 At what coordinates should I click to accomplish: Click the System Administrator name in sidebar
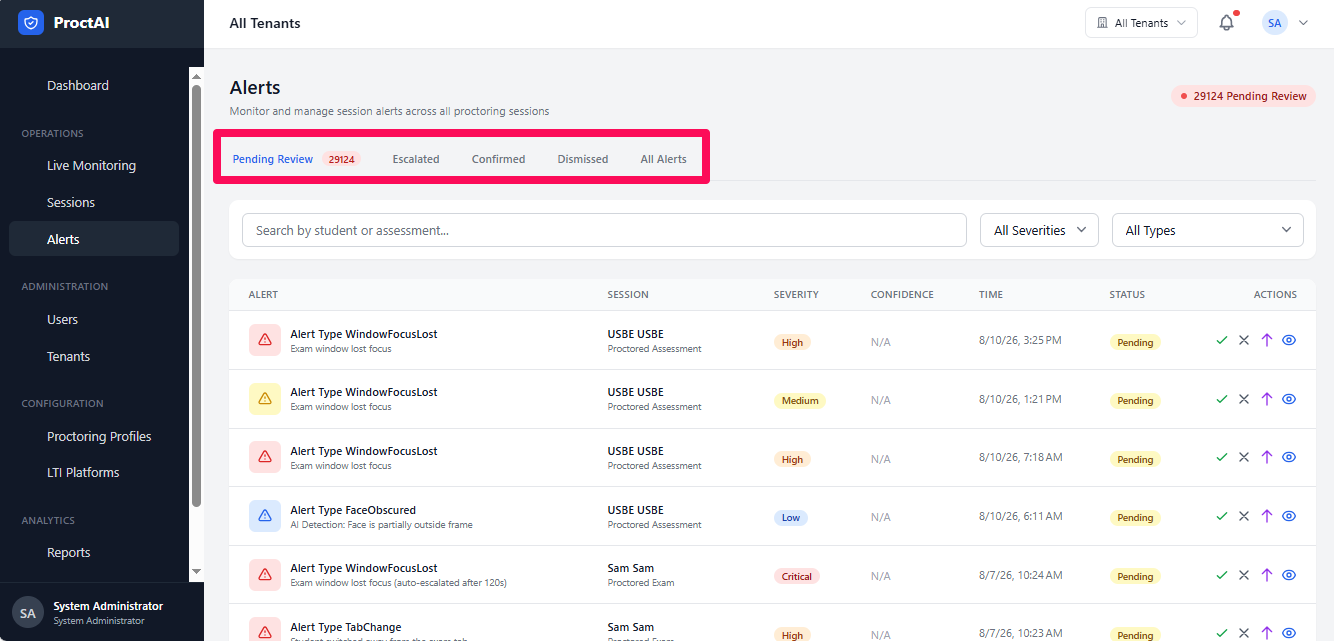click(x=108, y=606)
